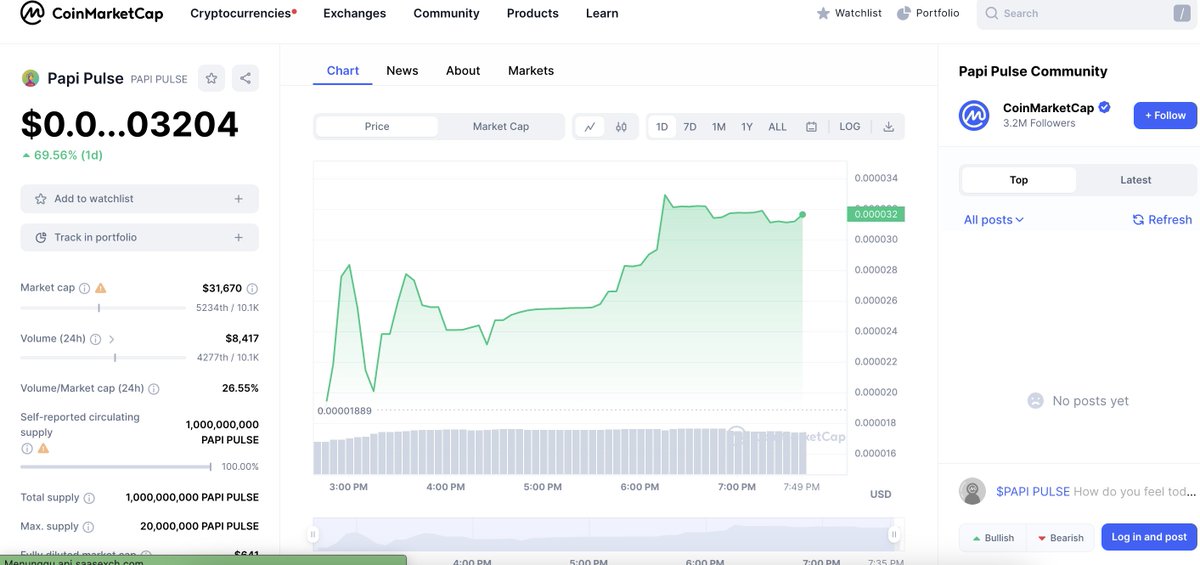The width and height of the screenshot is (1200, 565).
Task: Click the verified badge beside CoinMarketCap
Action: tap(1105, 107)
